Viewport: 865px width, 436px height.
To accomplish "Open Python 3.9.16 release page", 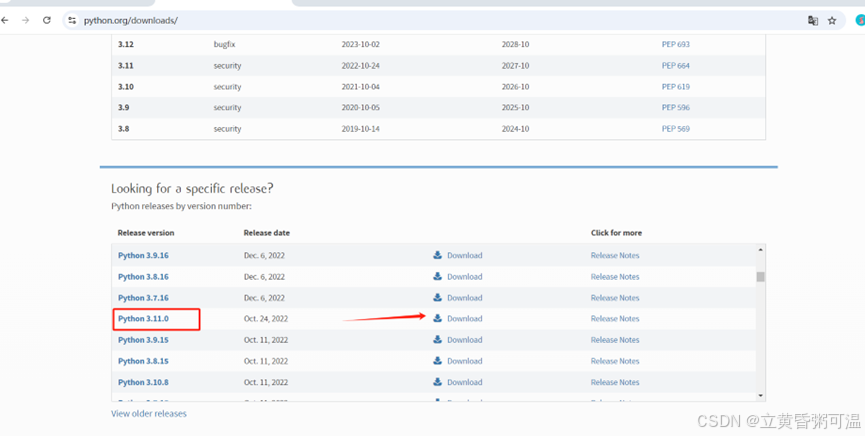I will [143, 256].
